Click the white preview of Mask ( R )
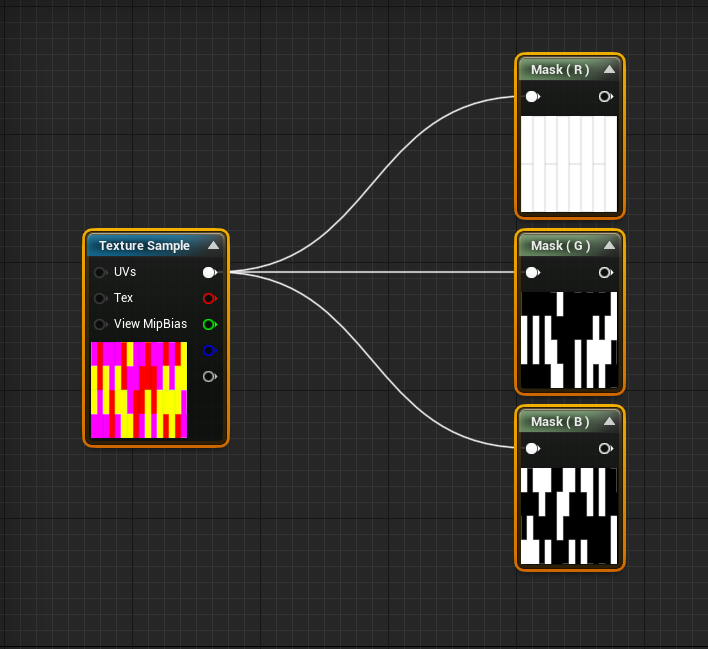The image size is (708, 649). 569,164
